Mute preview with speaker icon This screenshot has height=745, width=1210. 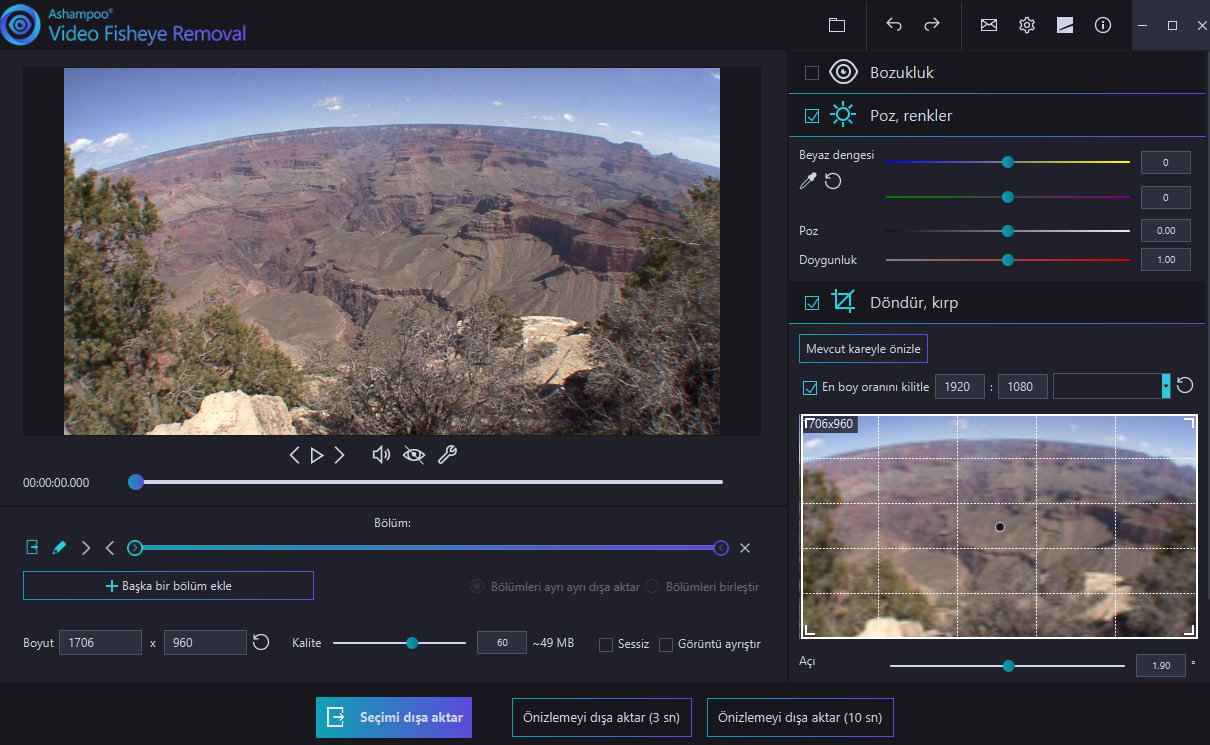click(381, 455)
